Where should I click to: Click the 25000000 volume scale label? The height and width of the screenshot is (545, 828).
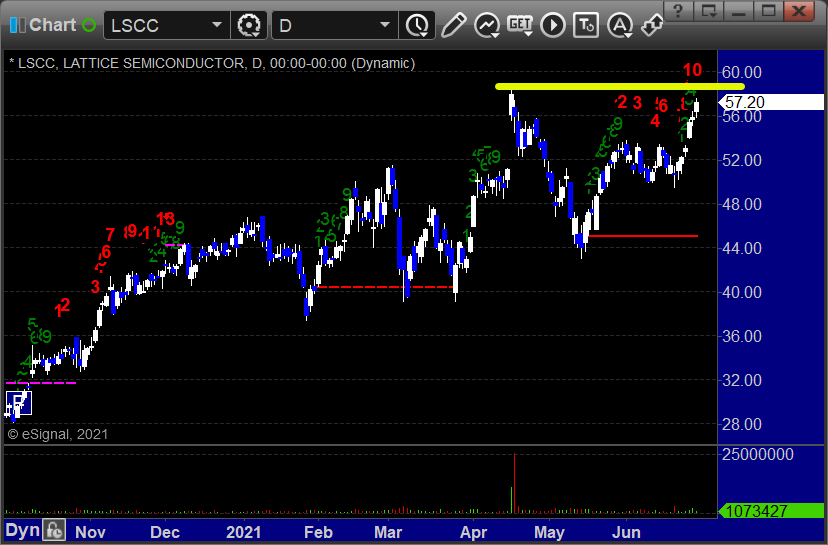coord(758,454)
